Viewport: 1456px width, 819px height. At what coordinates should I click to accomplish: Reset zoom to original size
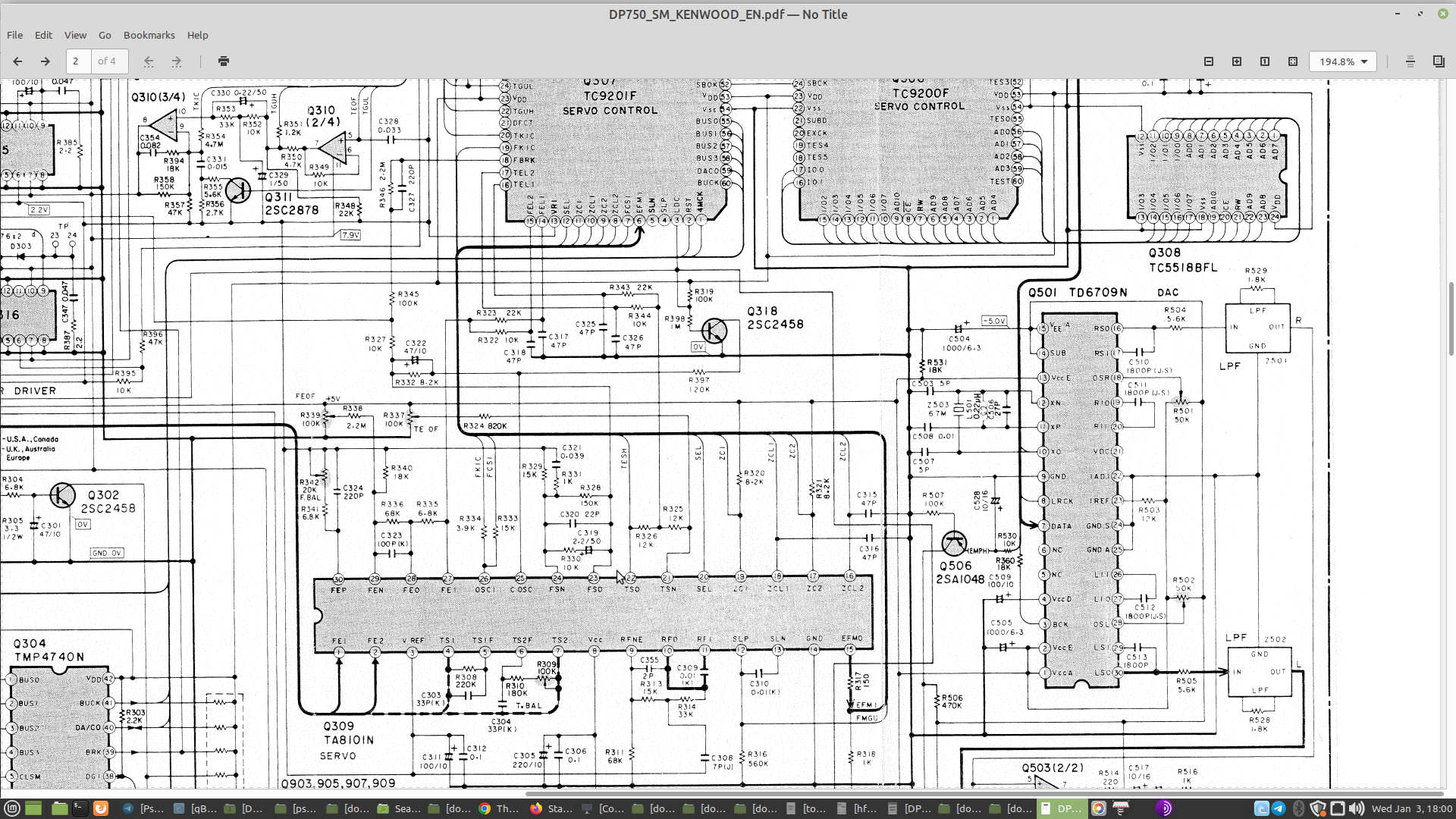1265,61
